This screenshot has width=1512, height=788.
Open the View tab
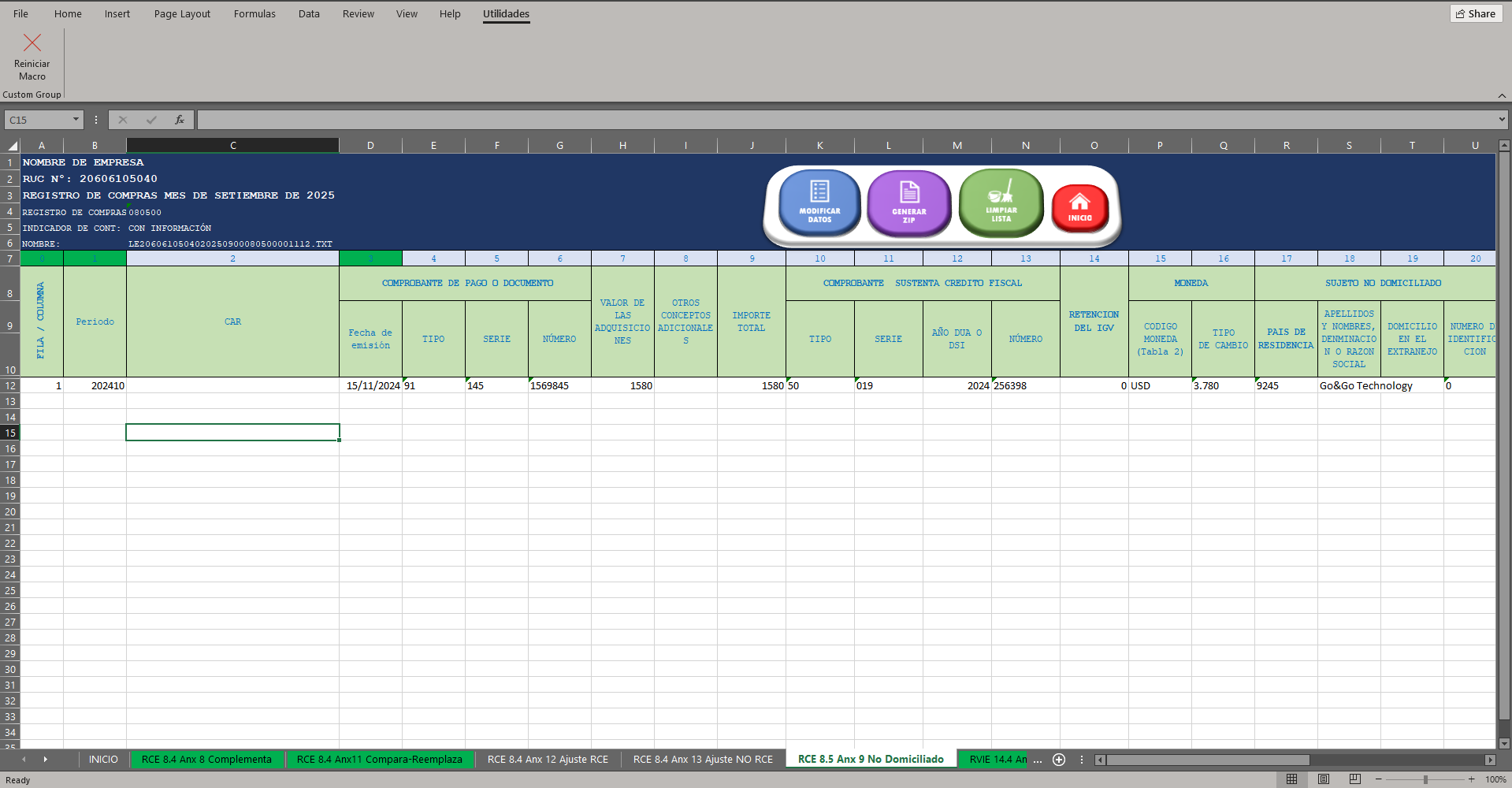tap(407, 13)
